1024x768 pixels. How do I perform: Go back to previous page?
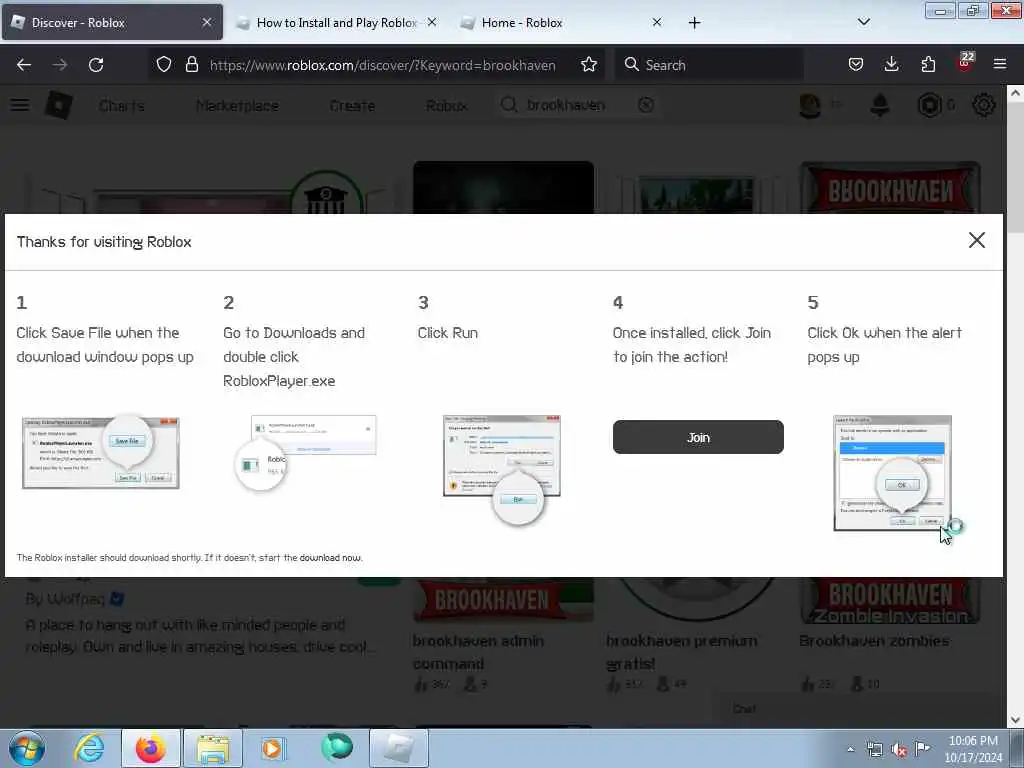point(24,65)
